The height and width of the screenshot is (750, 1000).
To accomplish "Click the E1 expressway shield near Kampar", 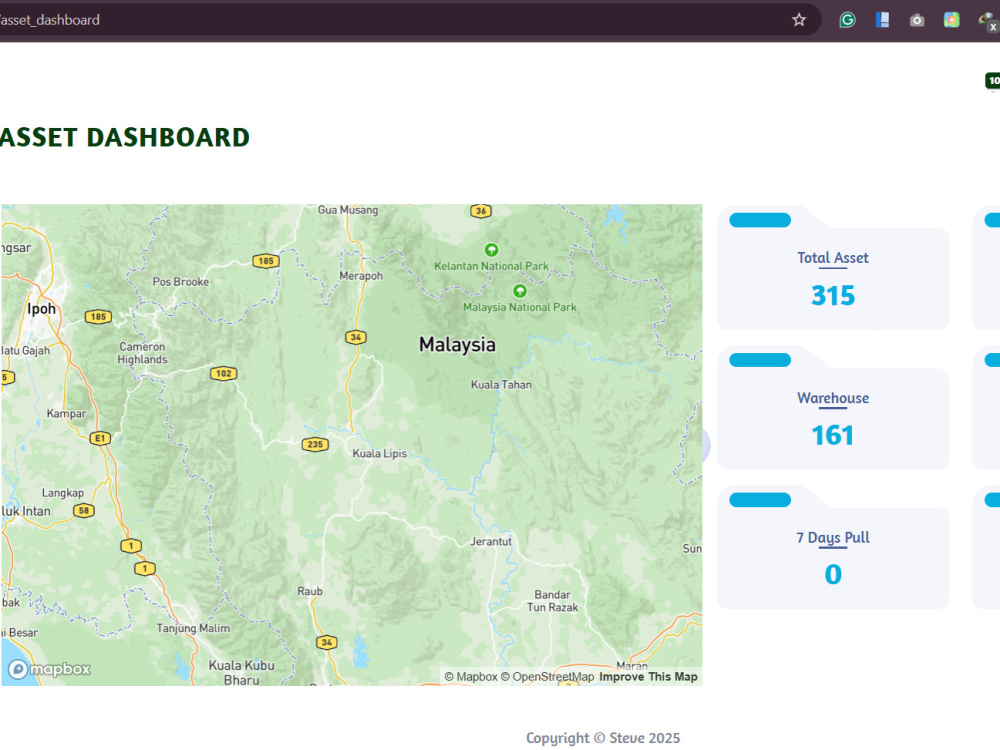I will (100, 438).
